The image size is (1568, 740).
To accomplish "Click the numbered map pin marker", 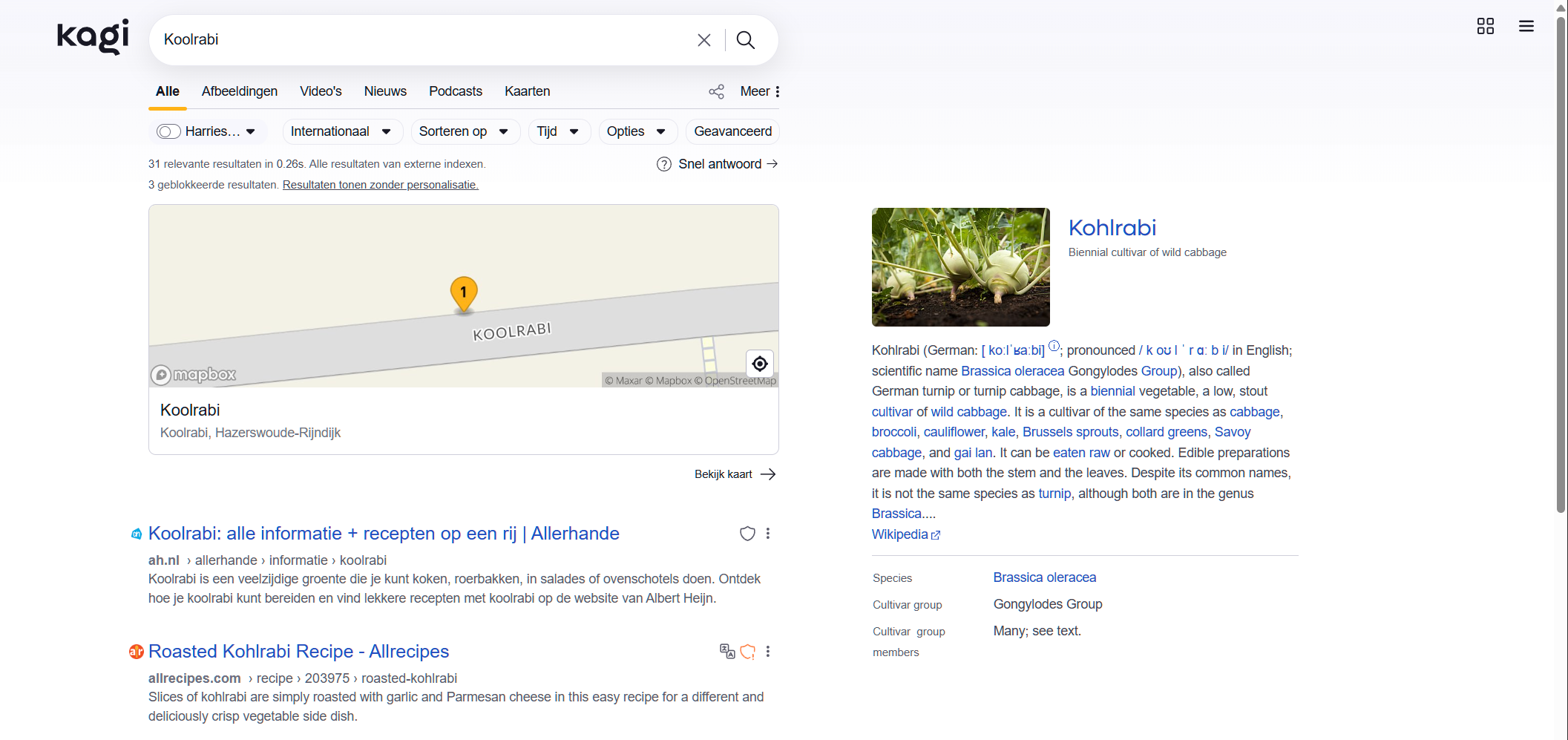I will pyautogui.click(x=464, y=293).
